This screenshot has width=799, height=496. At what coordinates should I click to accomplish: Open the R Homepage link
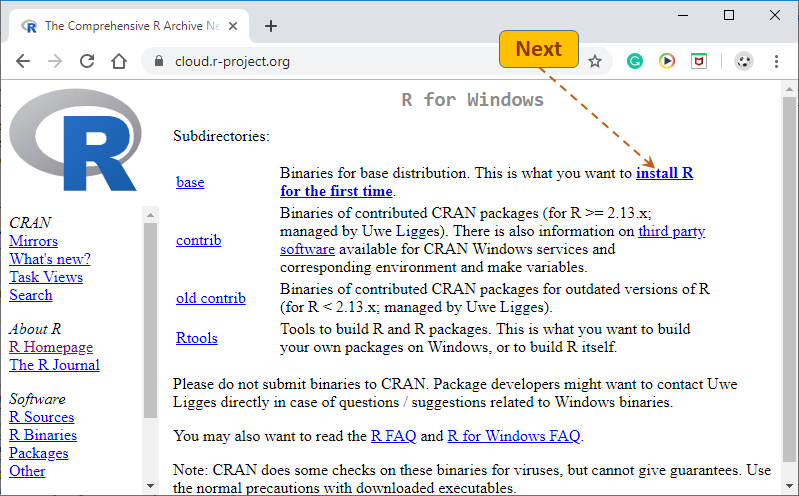51,347
